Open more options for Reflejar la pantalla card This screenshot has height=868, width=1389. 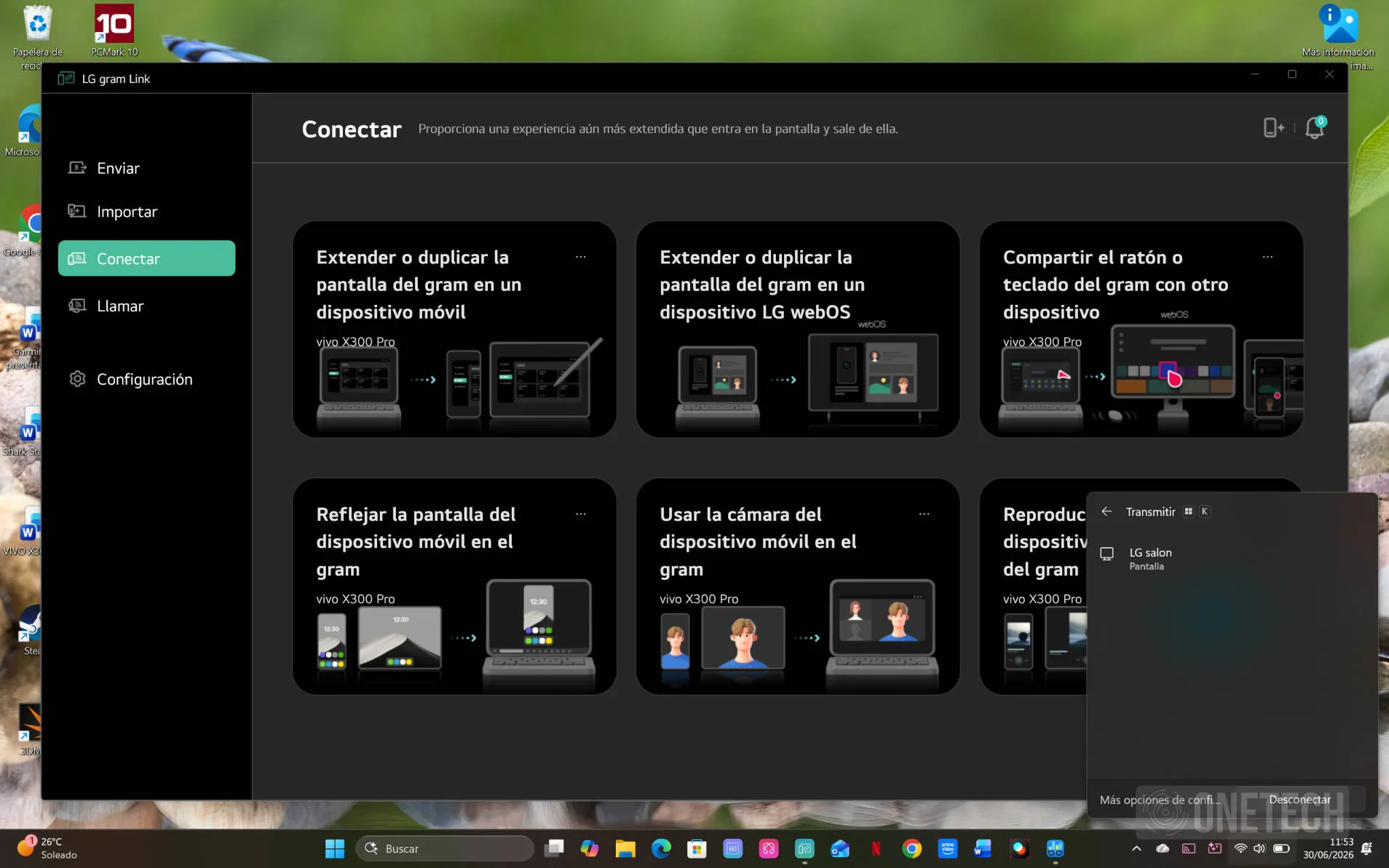point(581,514)
